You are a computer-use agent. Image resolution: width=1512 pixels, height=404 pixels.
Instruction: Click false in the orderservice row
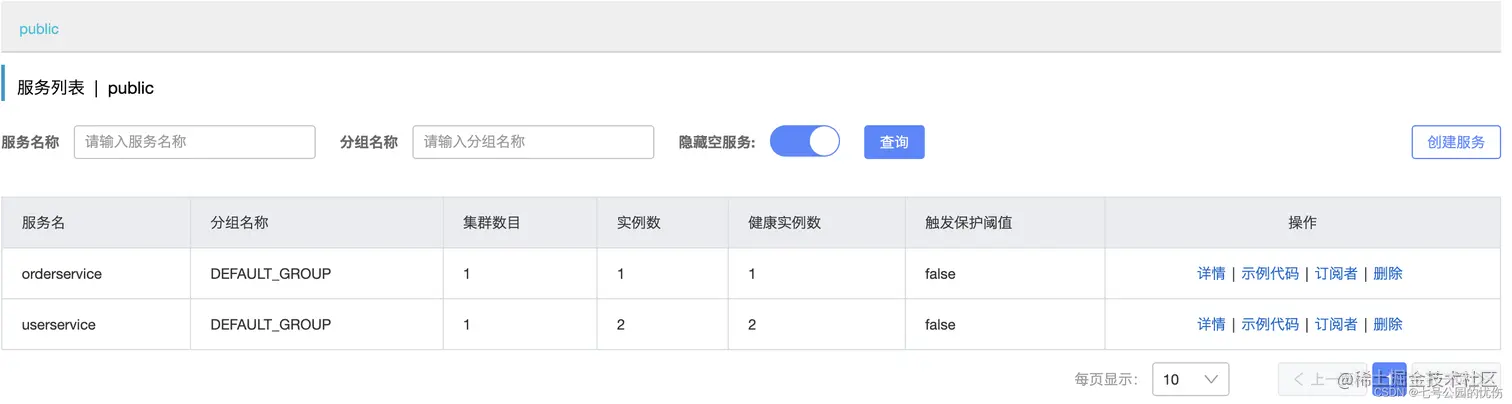coord(940,273)
